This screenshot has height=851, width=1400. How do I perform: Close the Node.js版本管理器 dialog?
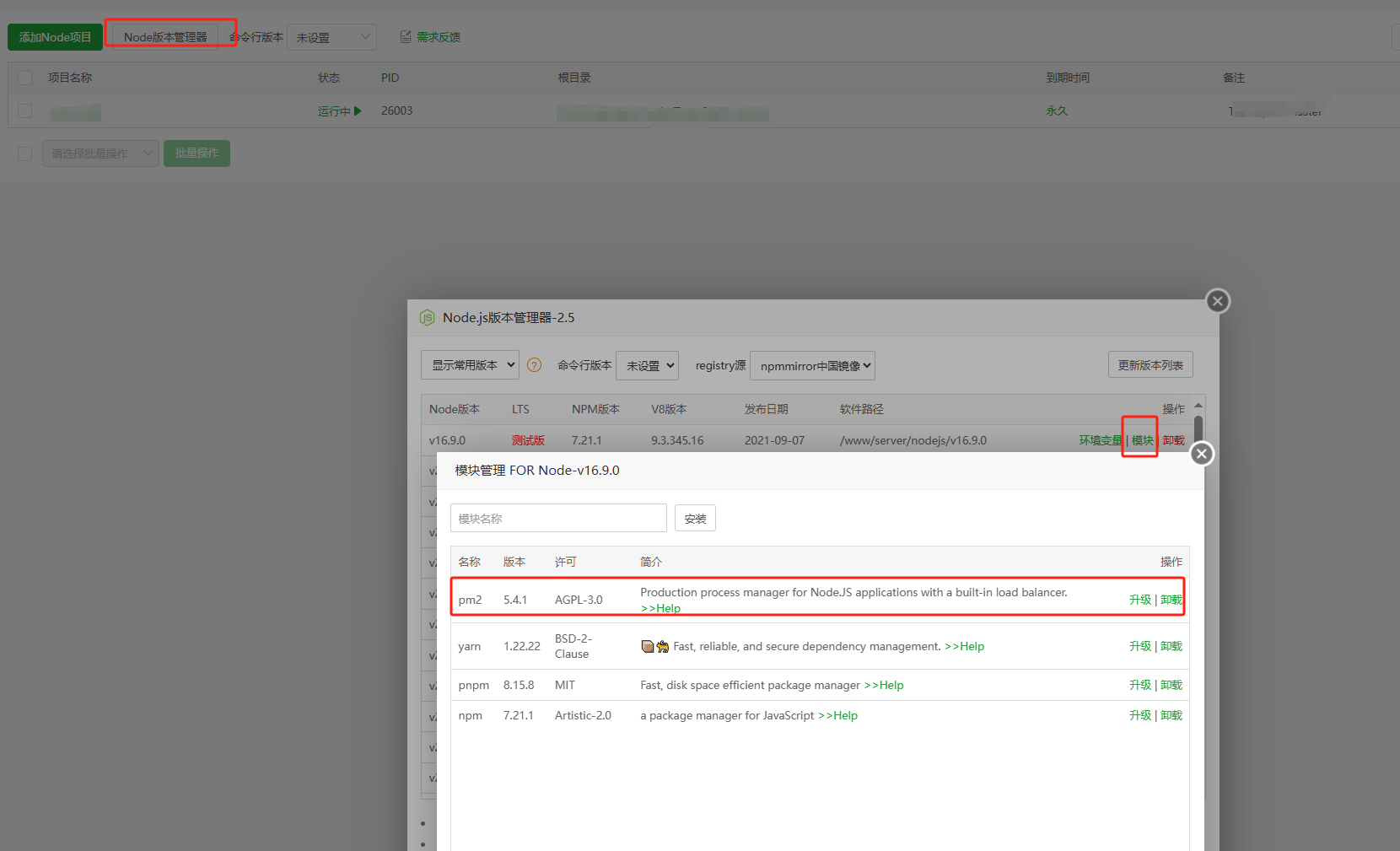coord(1218,301)
